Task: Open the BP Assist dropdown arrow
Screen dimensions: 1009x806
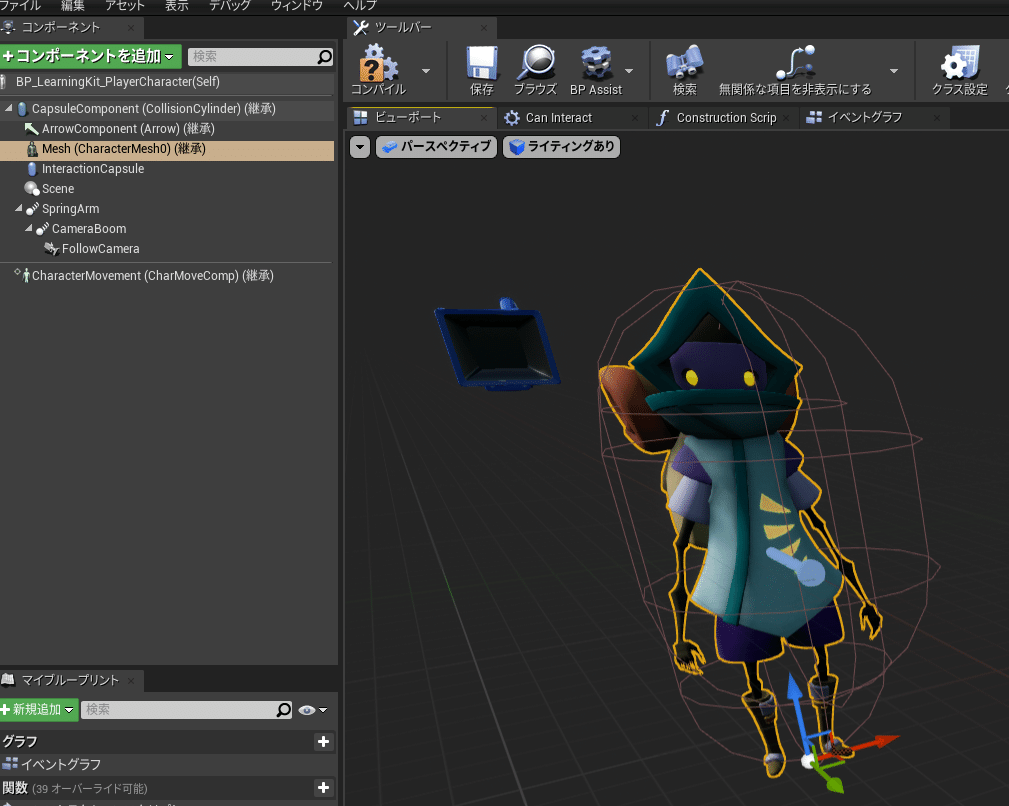Action: coord(629,71)
